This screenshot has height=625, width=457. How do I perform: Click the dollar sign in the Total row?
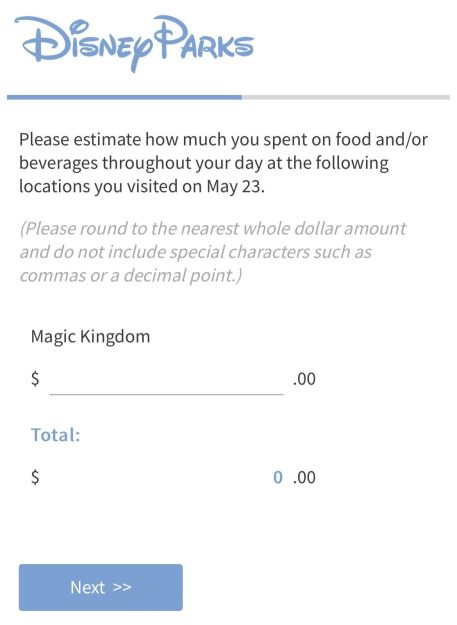tap(35, 477)
